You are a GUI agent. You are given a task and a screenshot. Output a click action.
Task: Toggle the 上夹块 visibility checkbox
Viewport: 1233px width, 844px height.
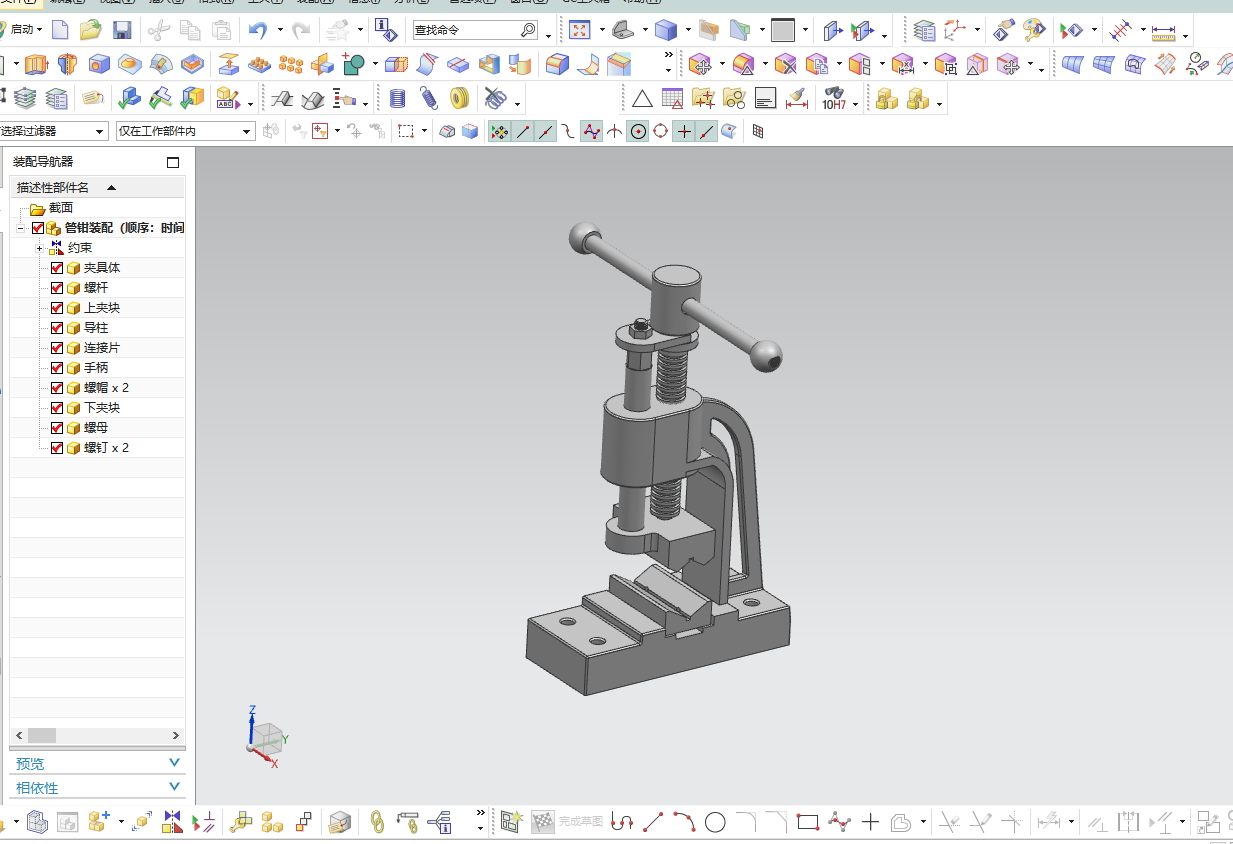tap(57, 308)
